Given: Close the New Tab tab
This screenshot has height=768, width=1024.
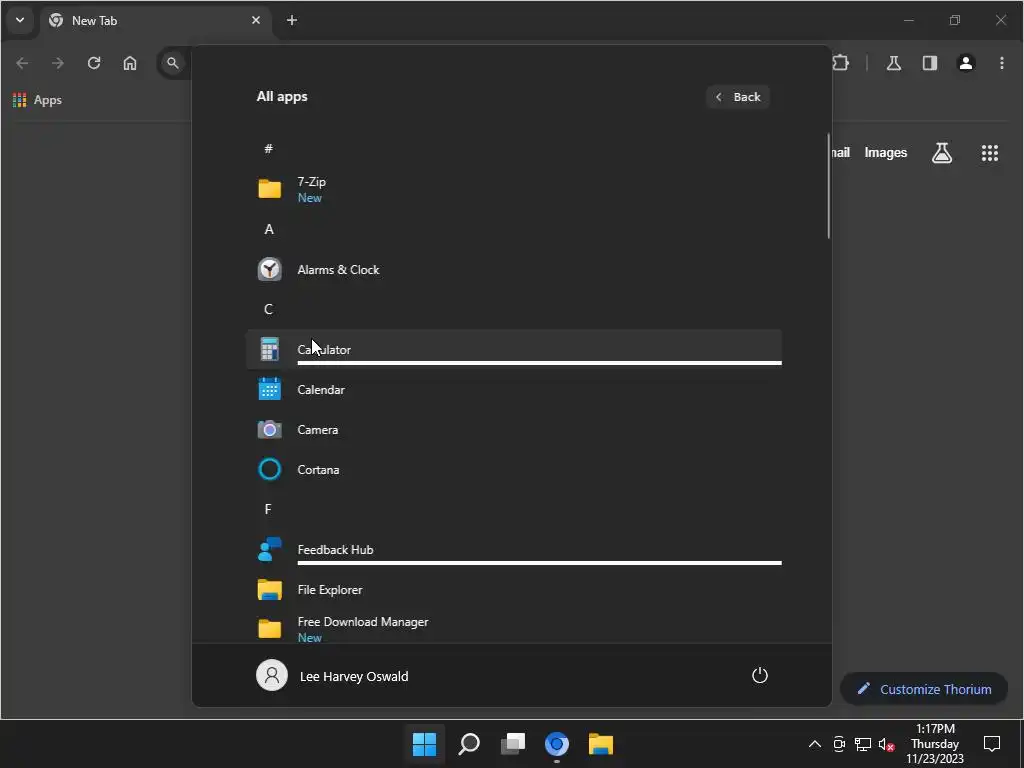Looking at the screenshot, I should tap(256, 20).
